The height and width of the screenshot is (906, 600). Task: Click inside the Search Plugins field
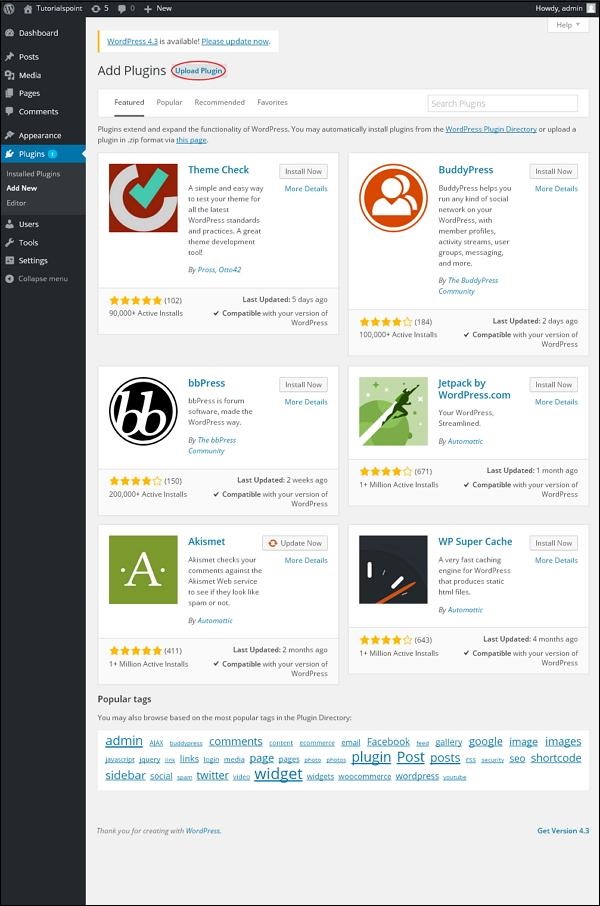click(x=502, y=103)
